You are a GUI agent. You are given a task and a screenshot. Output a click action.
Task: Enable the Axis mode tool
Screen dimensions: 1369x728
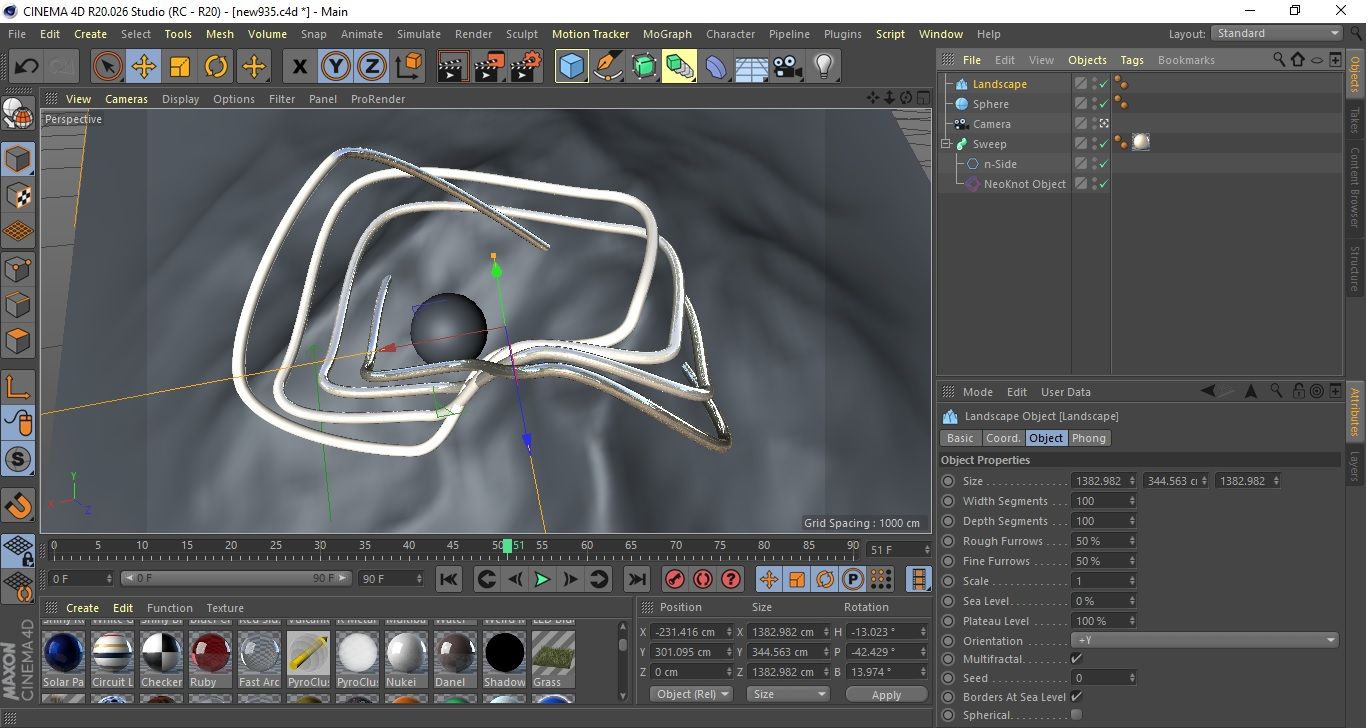pyautogui.click(x=18, y=387)
